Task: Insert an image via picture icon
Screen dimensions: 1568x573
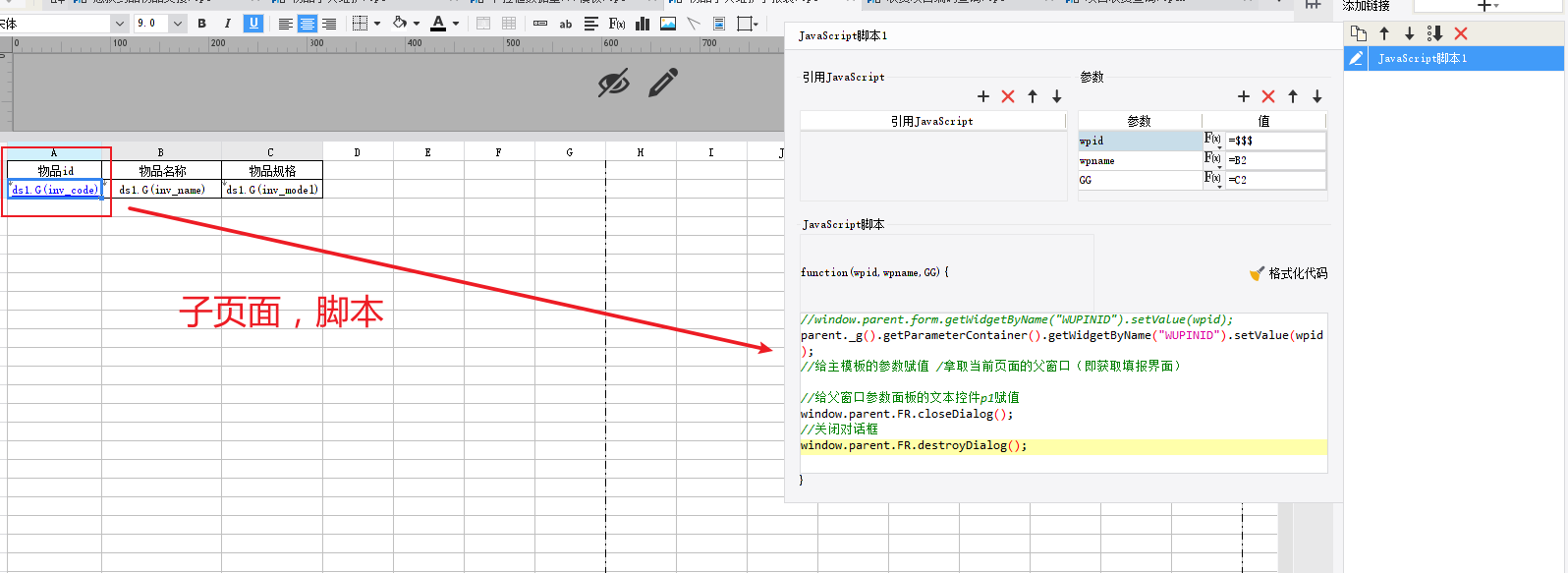Action: coord(668,24)
